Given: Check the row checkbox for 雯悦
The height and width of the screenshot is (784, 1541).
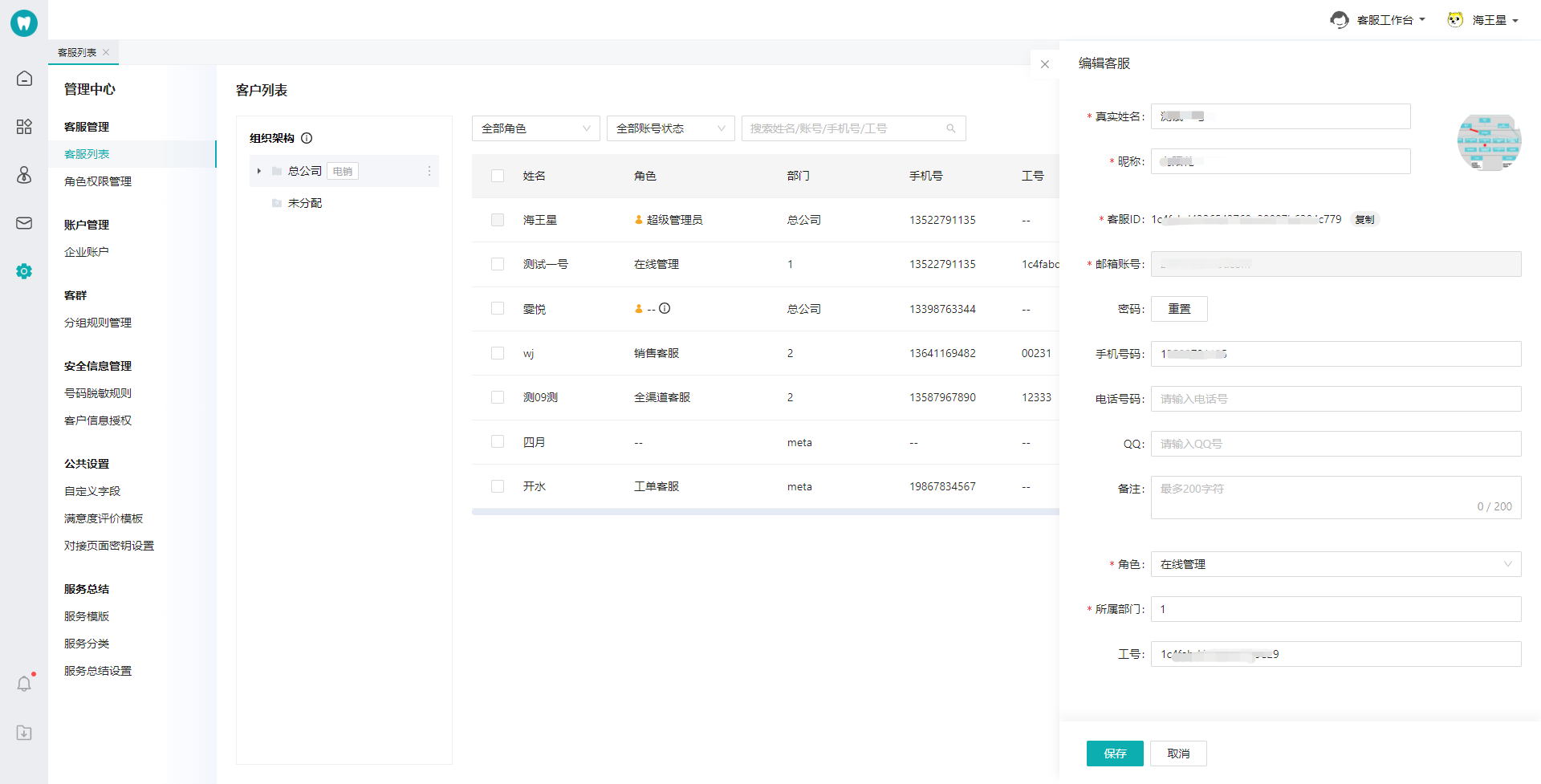Looking at the screenshot, I should pyautogui.click(x=498, y=308).
